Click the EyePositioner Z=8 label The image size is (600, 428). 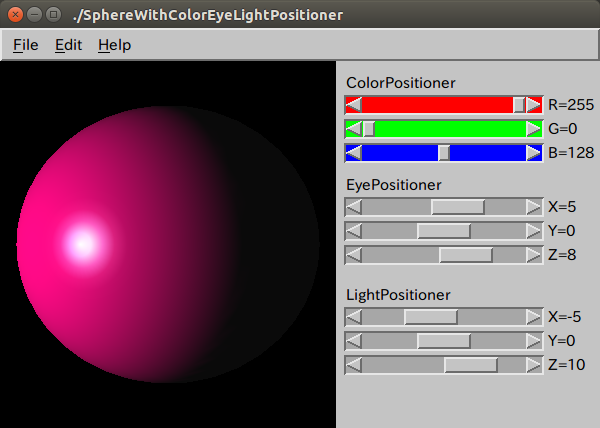coord(562,255)
